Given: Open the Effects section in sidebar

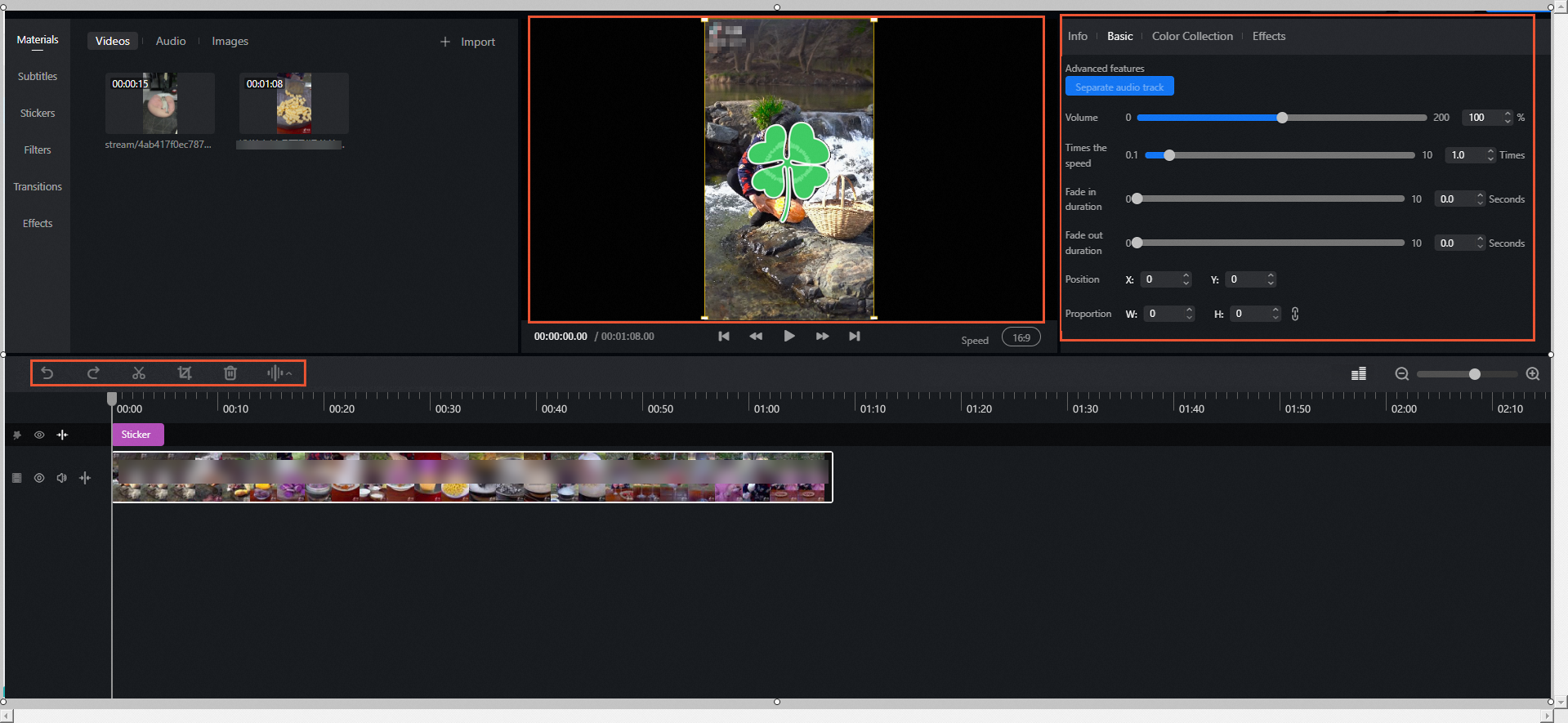Looking at the screenshot, I should point(38,223).
